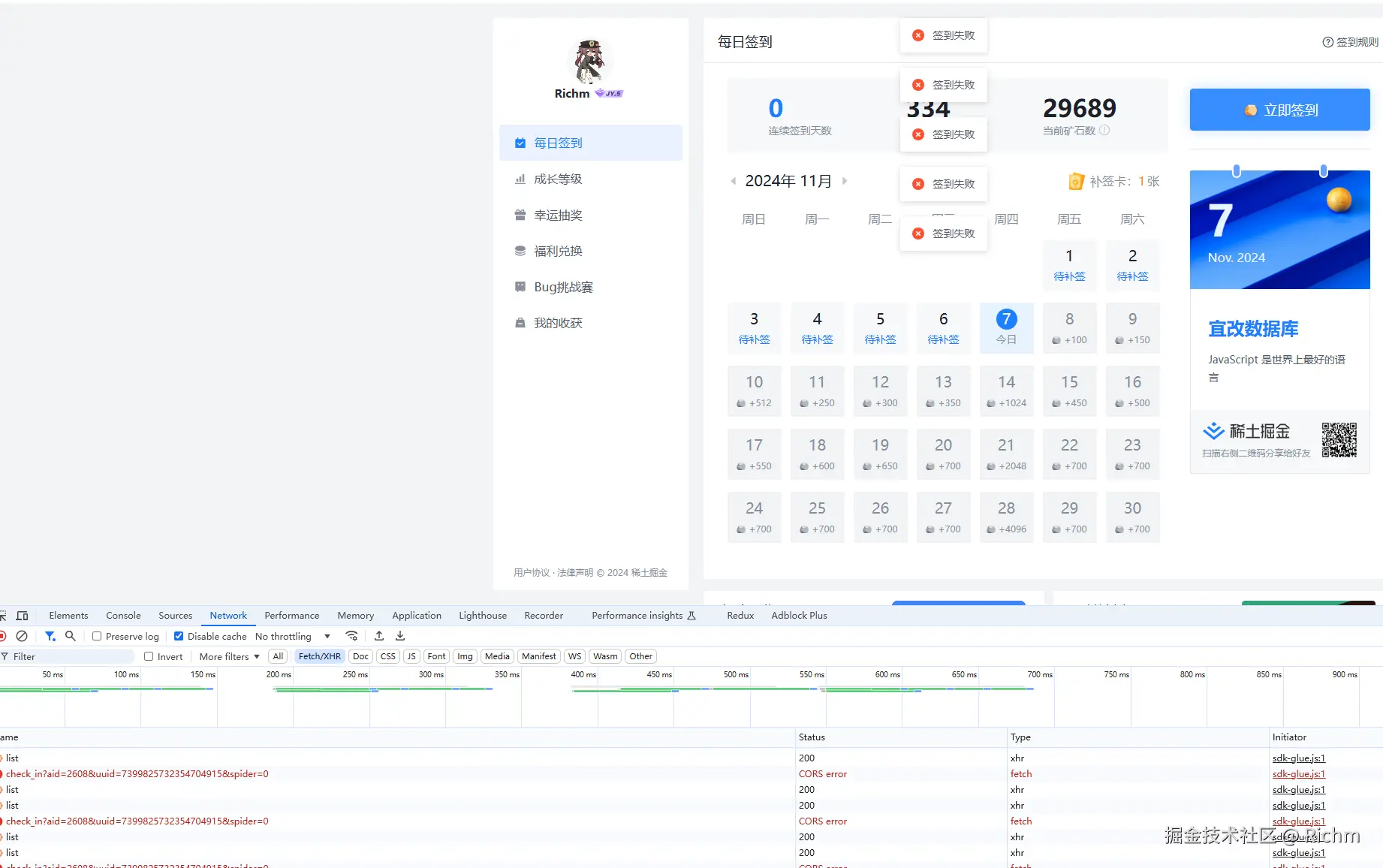1383x868 pixels.
Task: Type in the network Filter field
Action: 71,656
